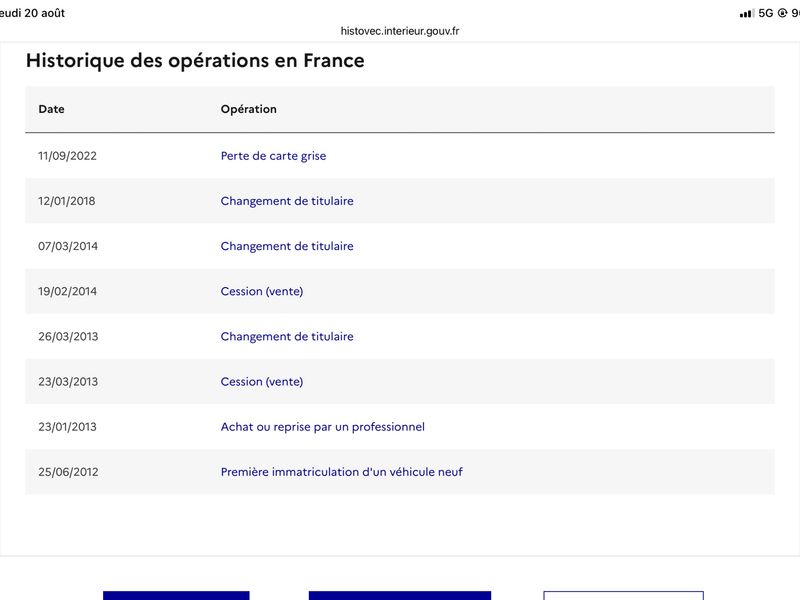Select the 25/06/2012 date cell

tap(68, 472)
